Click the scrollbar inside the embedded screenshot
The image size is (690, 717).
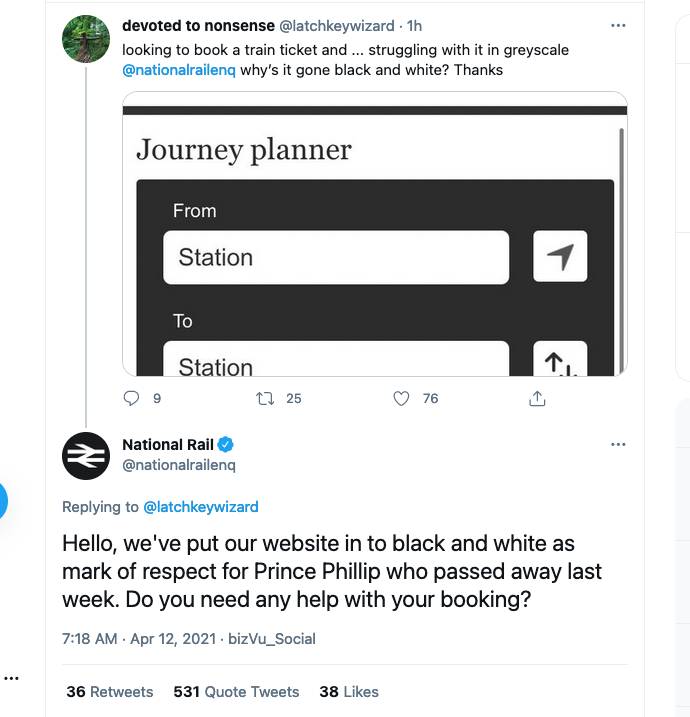click(x=621, y=249)
